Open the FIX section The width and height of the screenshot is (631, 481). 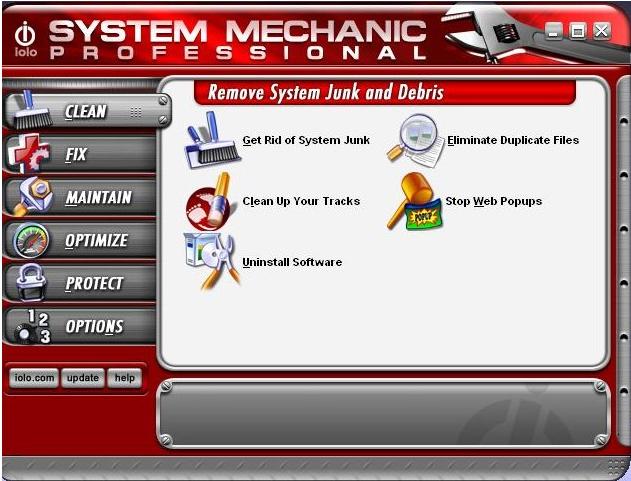click(x=80, y=154)
